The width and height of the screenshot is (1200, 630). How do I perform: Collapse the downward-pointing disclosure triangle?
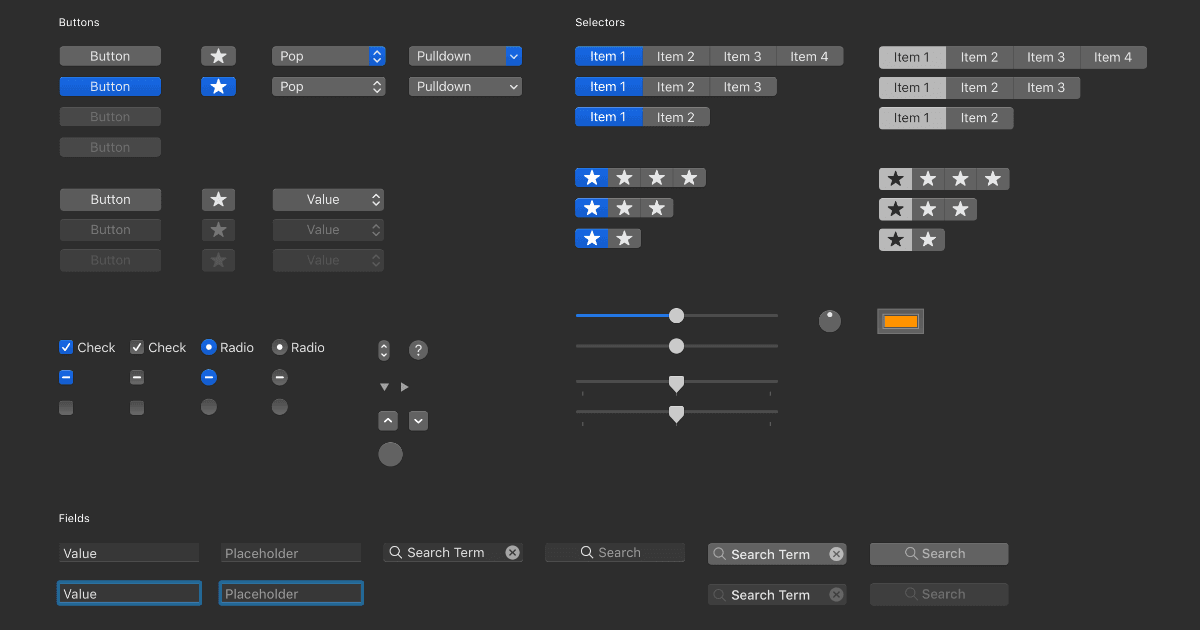[x=384, y=387]
